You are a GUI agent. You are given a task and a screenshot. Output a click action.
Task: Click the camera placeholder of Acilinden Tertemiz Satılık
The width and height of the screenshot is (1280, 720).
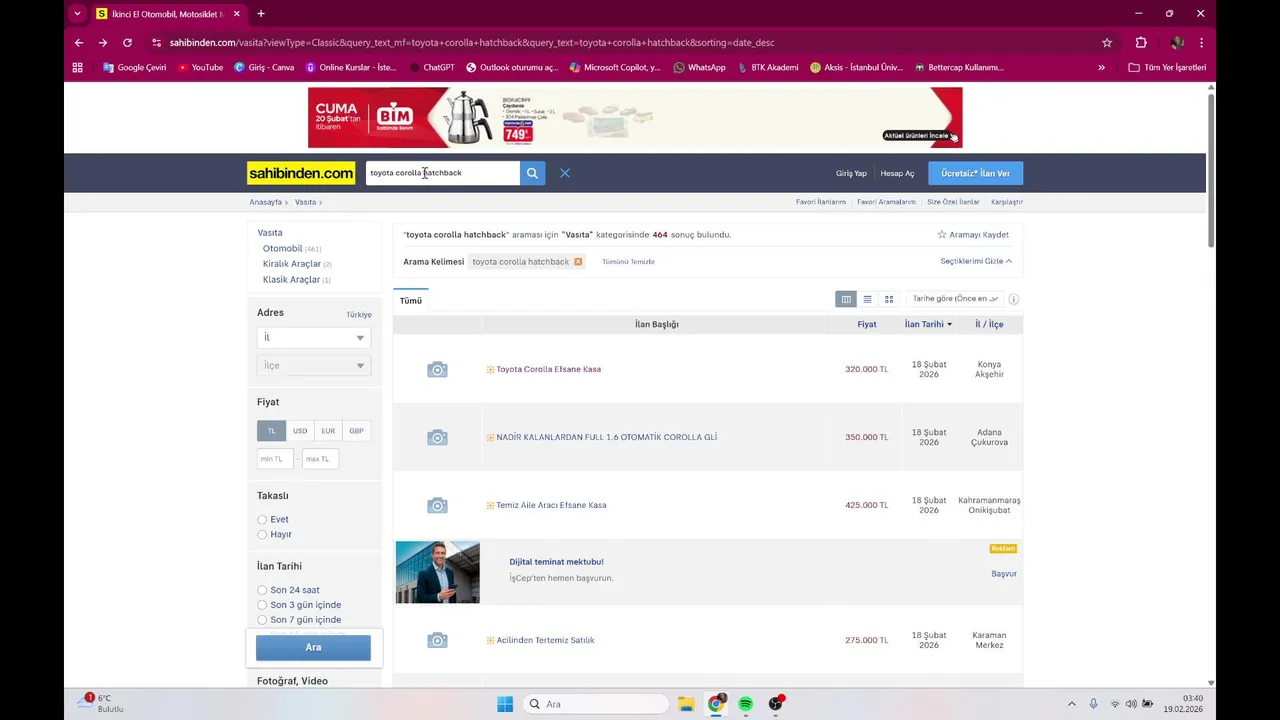(x=437, y=641)
